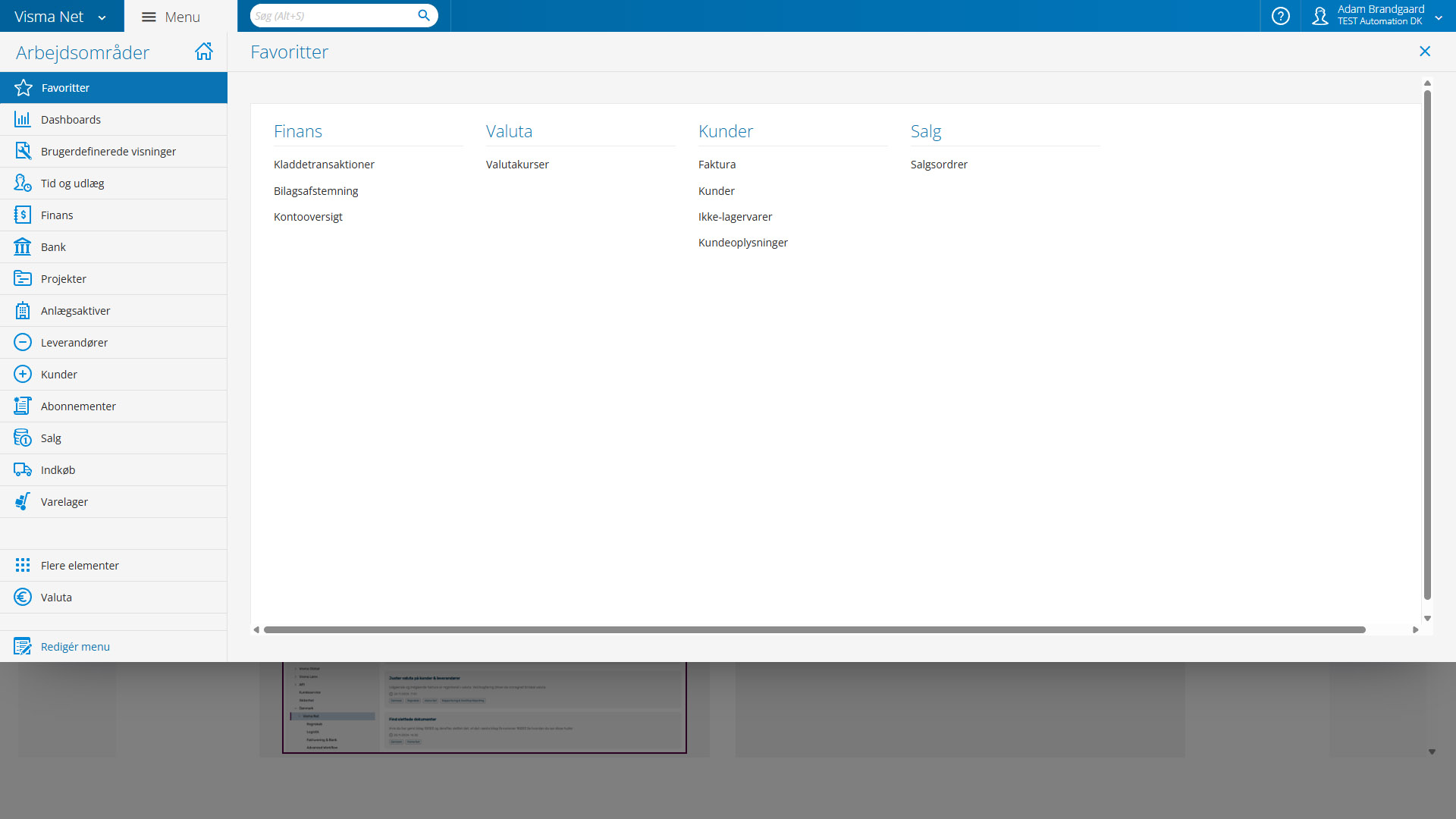The height and width of the screenshot is (819, 1456).
Task: Click the Bank building icon
Action: point(23,247)
